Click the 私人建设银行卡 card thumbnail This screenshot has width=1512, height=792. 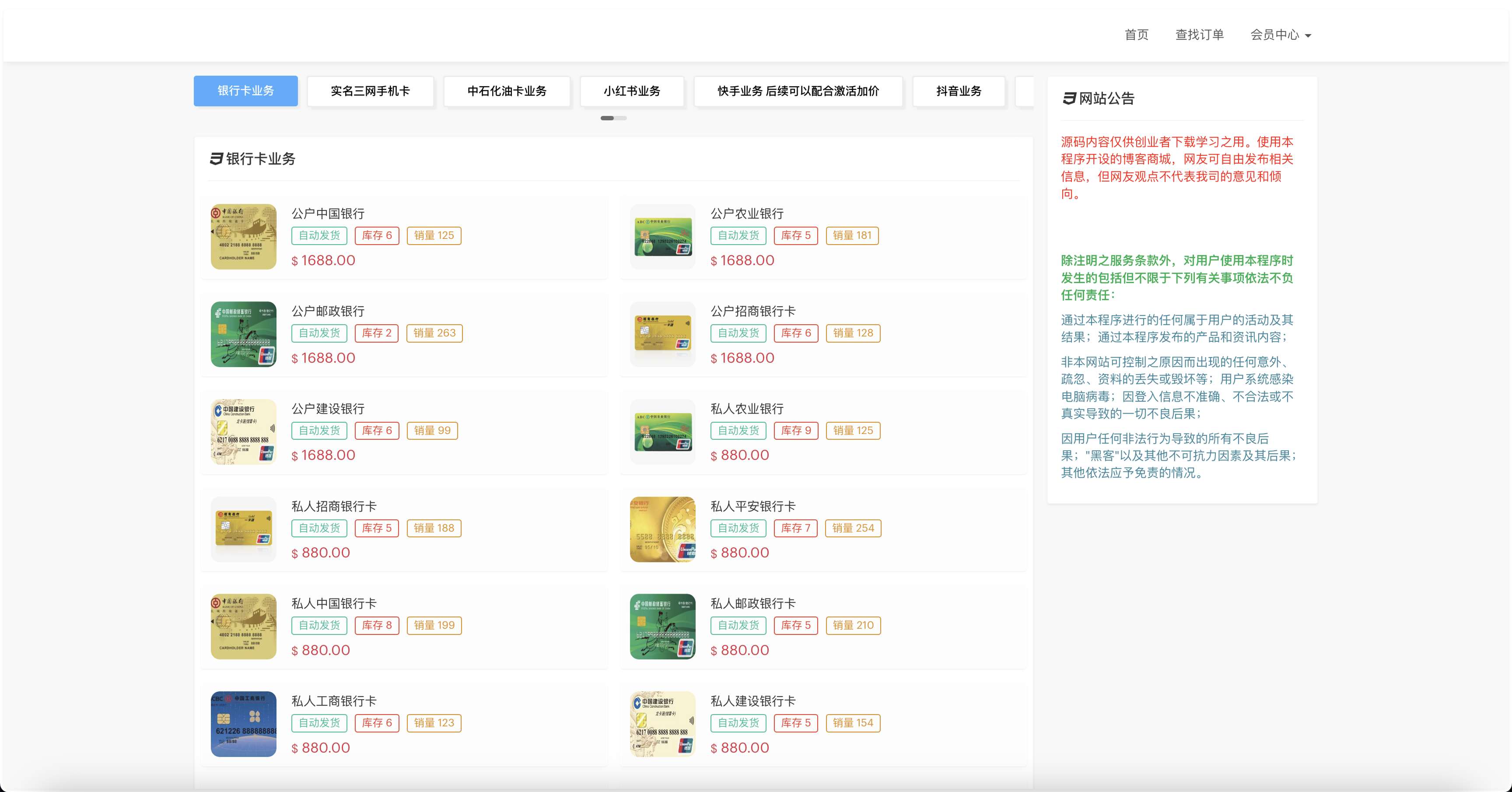point(662,724)
